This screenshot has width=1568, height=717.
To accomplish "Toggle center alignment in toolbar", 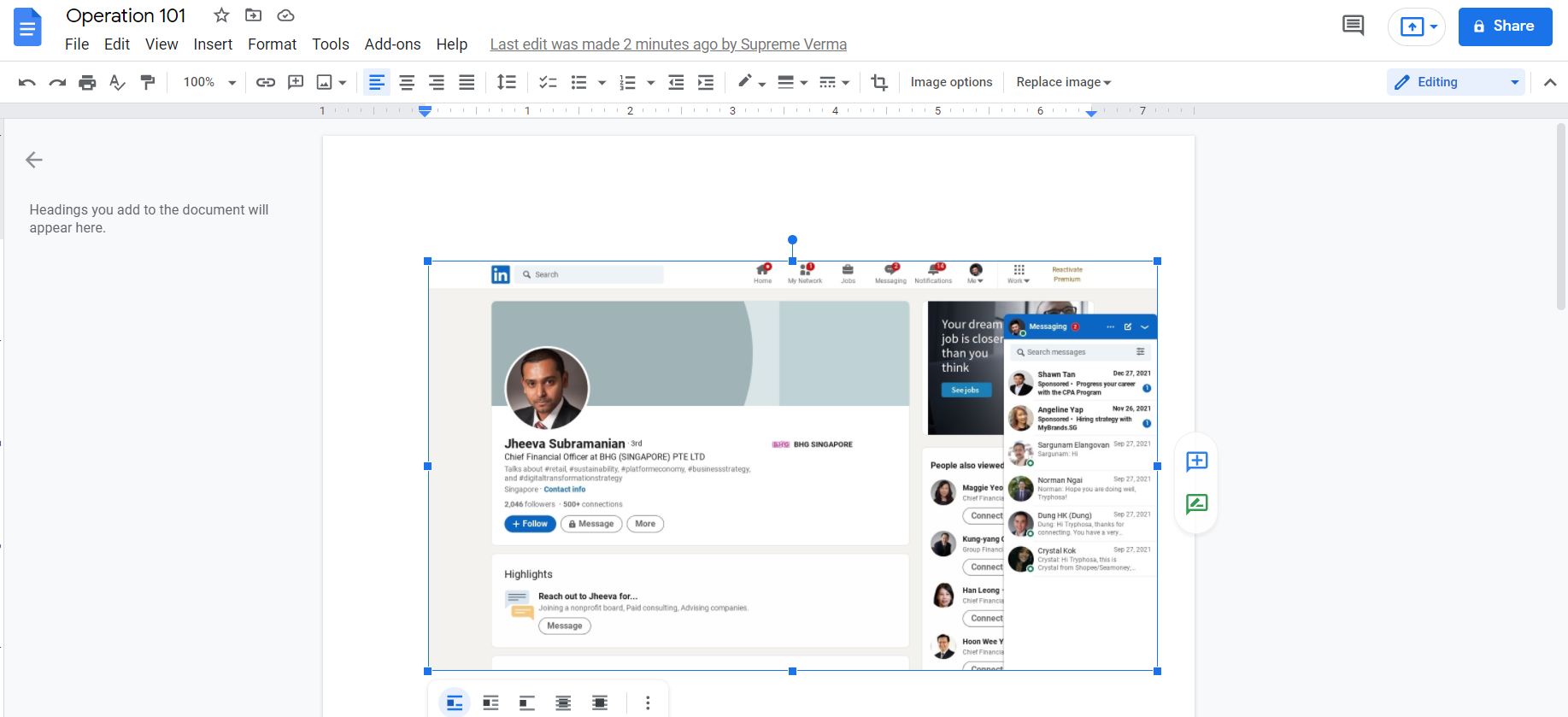I will pyautogui.click(x=407, y=82).
